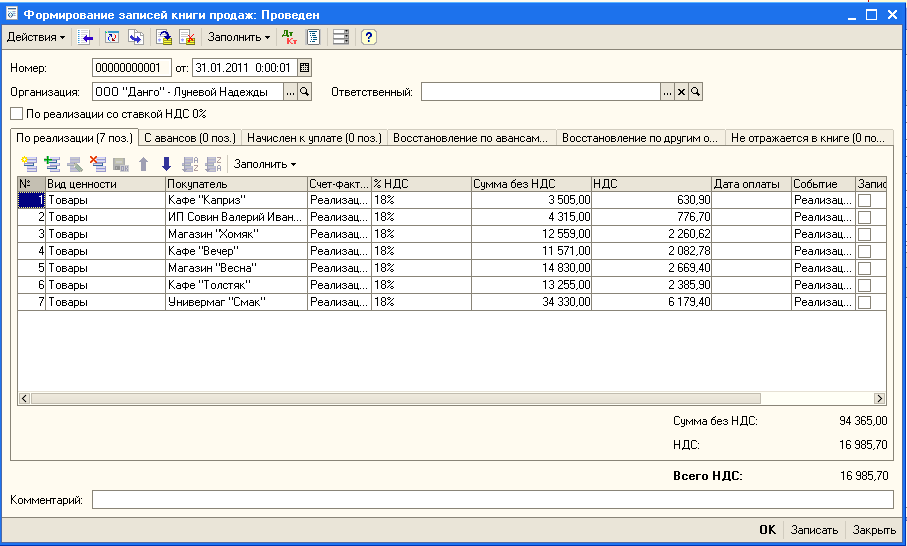Click magnifier icon next to Организация field

point(305,92)
